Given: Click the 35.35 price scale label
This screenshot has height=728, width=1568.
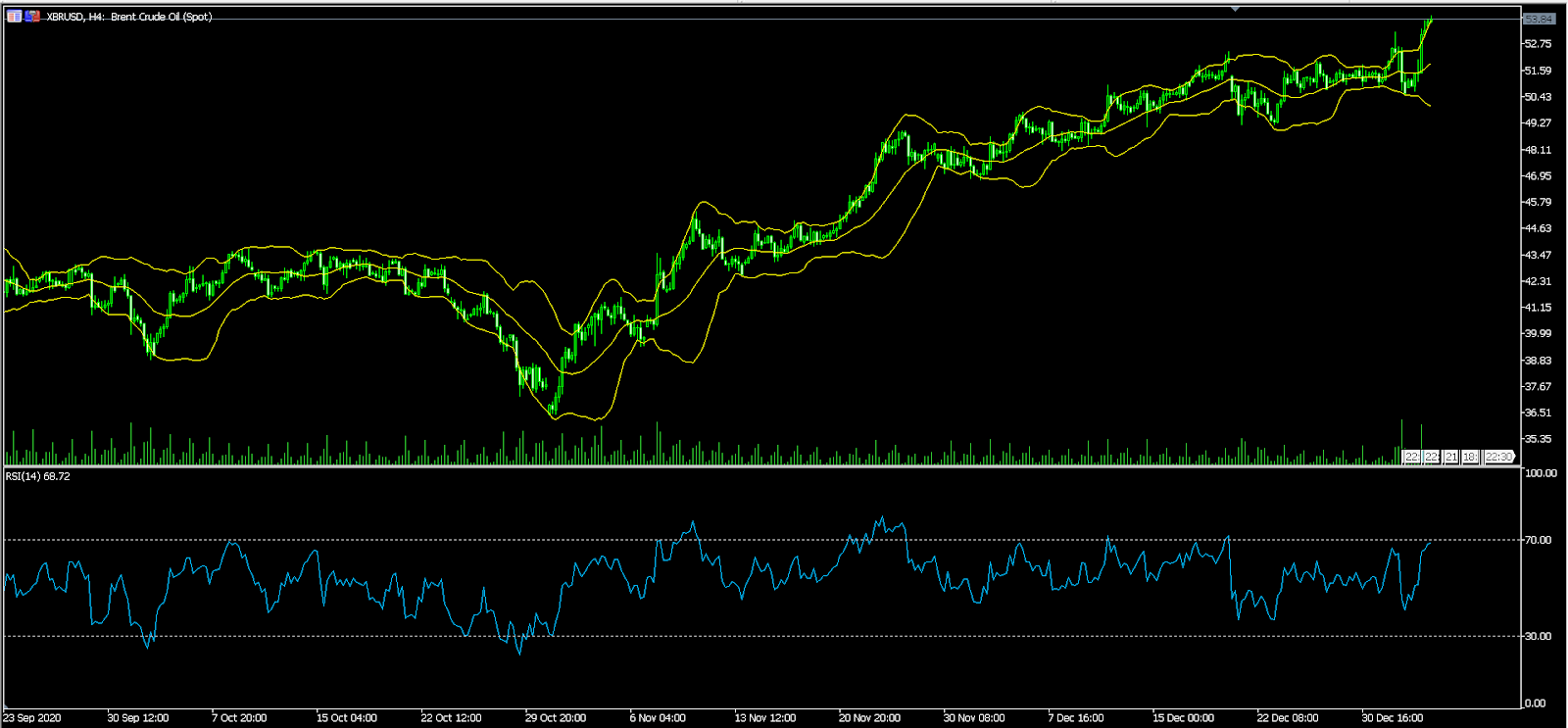Looking at the screenshot, I should click(1538, 439).
